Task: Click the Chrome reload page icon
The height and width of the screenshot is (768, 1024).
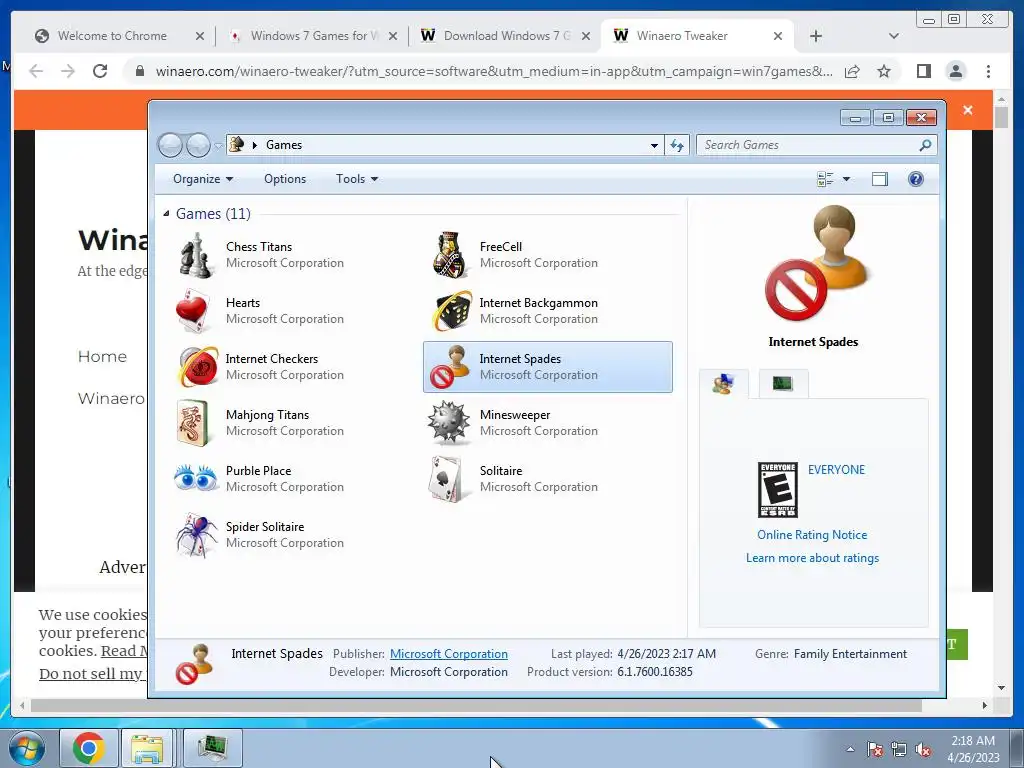Action: pyautogui.click(x=100, y=71)
